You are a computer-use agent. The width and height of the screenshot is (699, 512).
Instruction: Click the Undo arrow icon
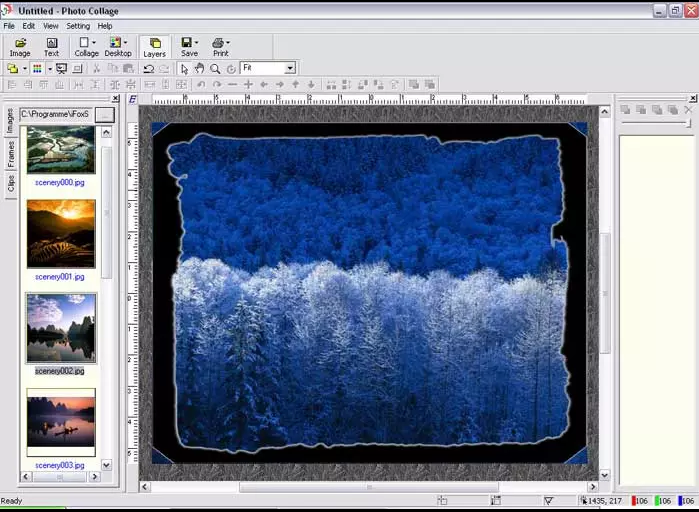tap(148, 69)
